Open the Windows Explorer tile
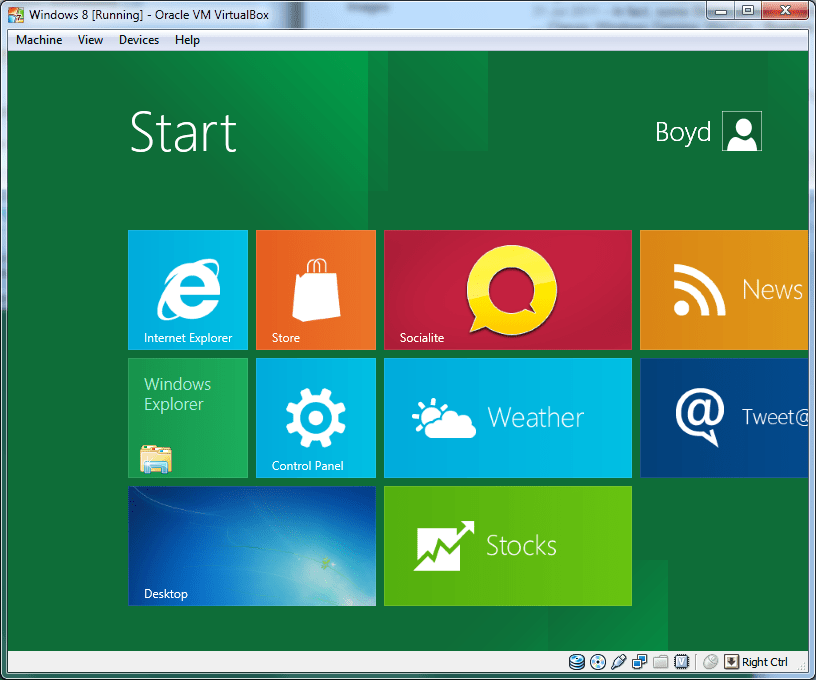The height and width of the screenshot is (680, 816). pos(188,418)
